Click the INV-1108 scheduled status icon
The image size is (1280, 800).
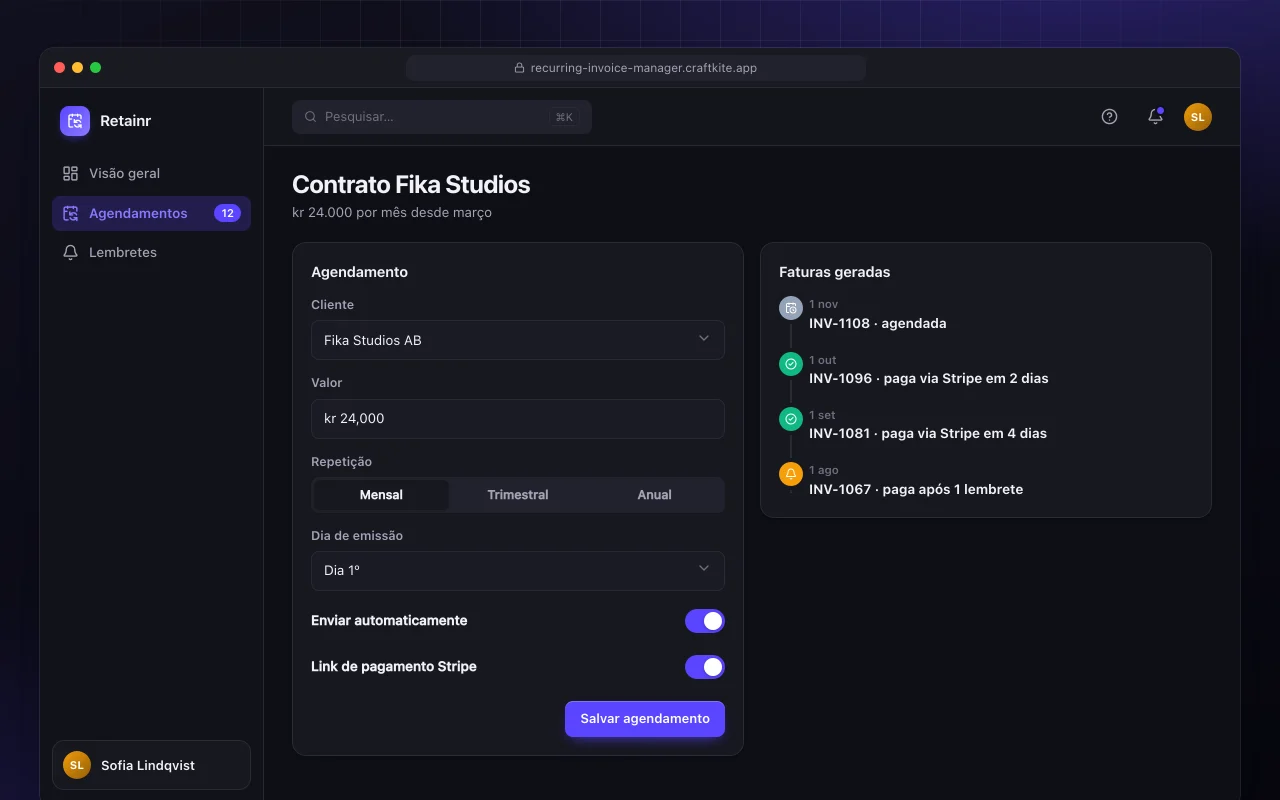(x=791, y=308)
